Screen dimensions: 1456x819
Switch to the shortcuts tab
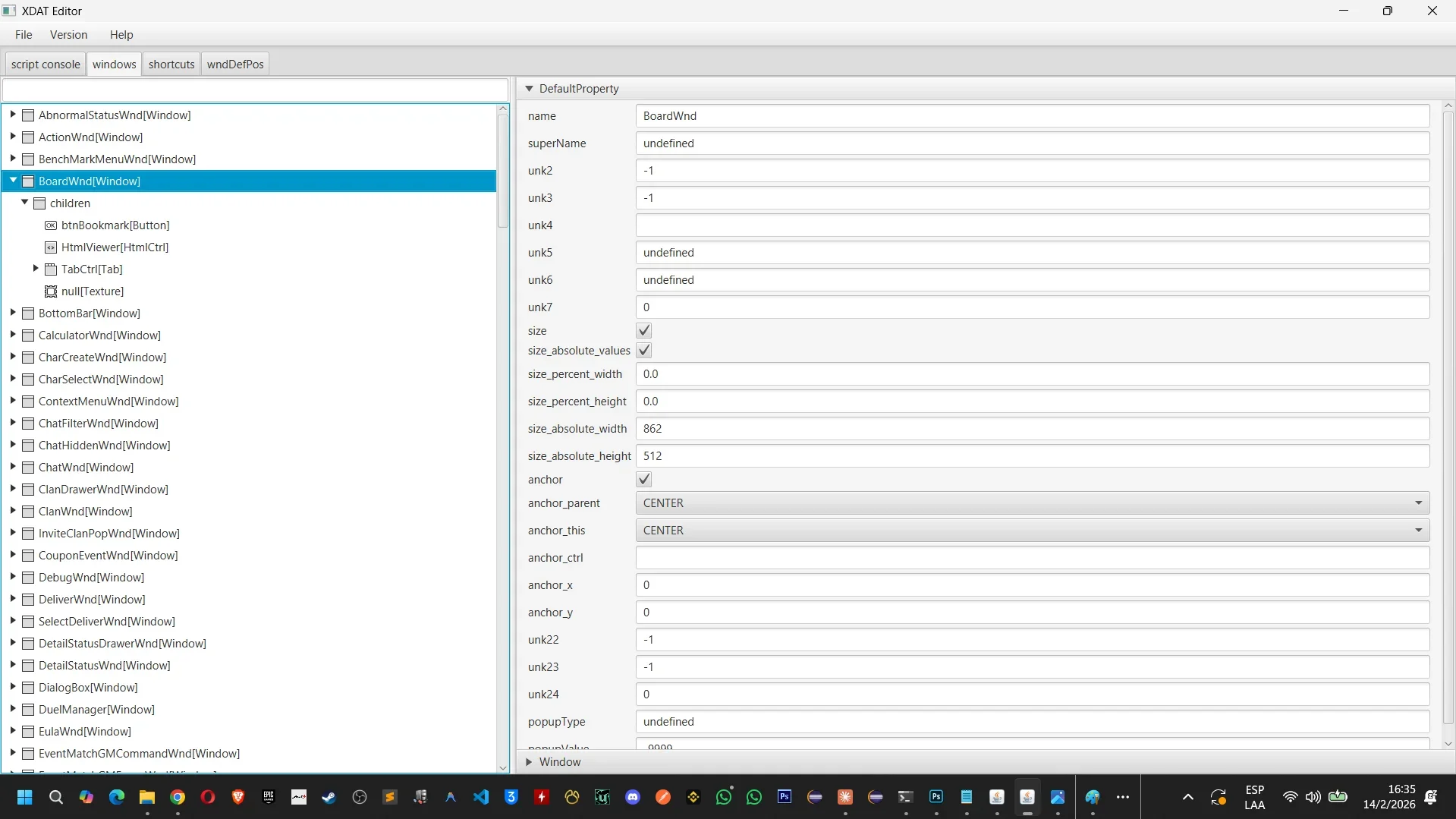pyautogui.click(x=171, y=65)
